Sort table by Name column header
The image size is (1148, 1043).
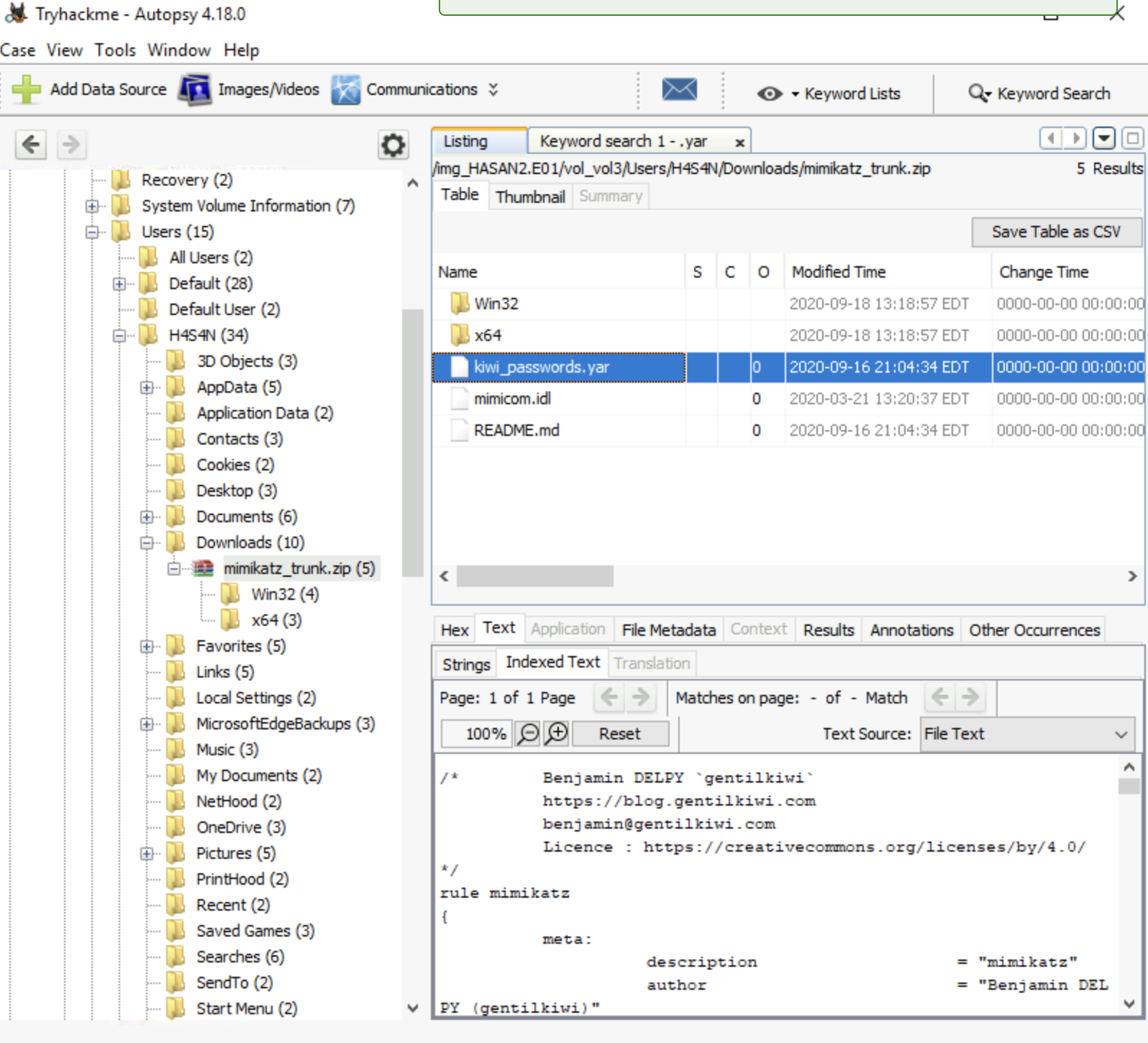(x=558, y=272)
